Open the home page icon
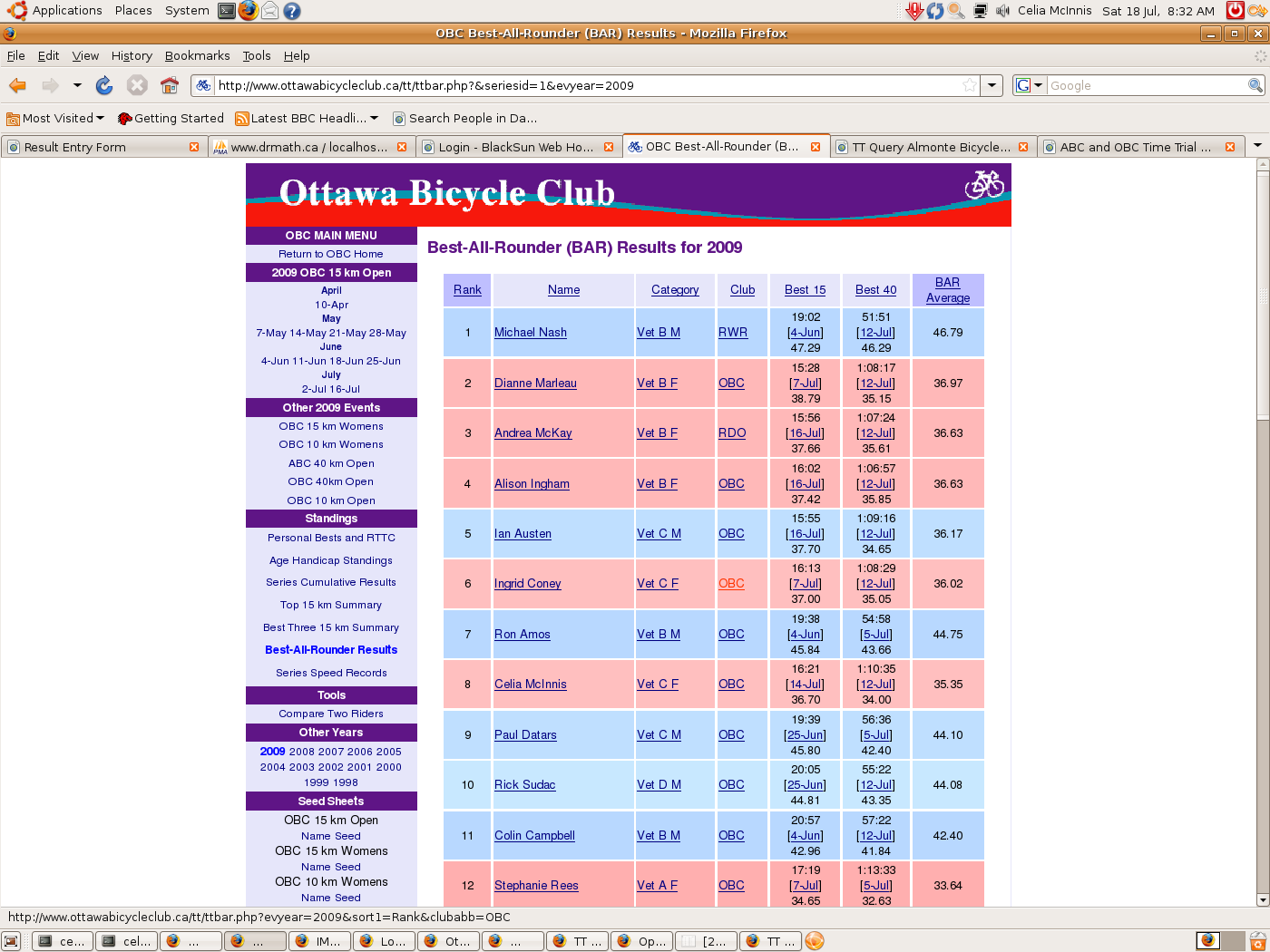Image resolution: width=1270 pixels, height=952 pixels. click(170, 85)
